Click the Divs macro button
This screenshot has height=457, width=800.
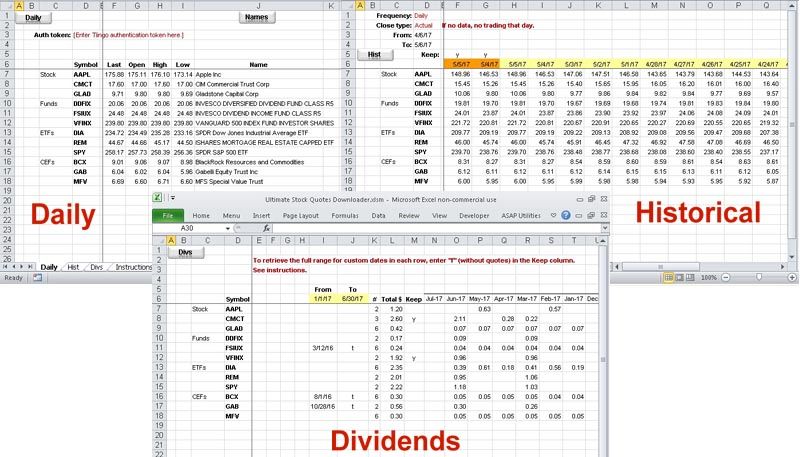pyautogui.click(x=186, y=252)
